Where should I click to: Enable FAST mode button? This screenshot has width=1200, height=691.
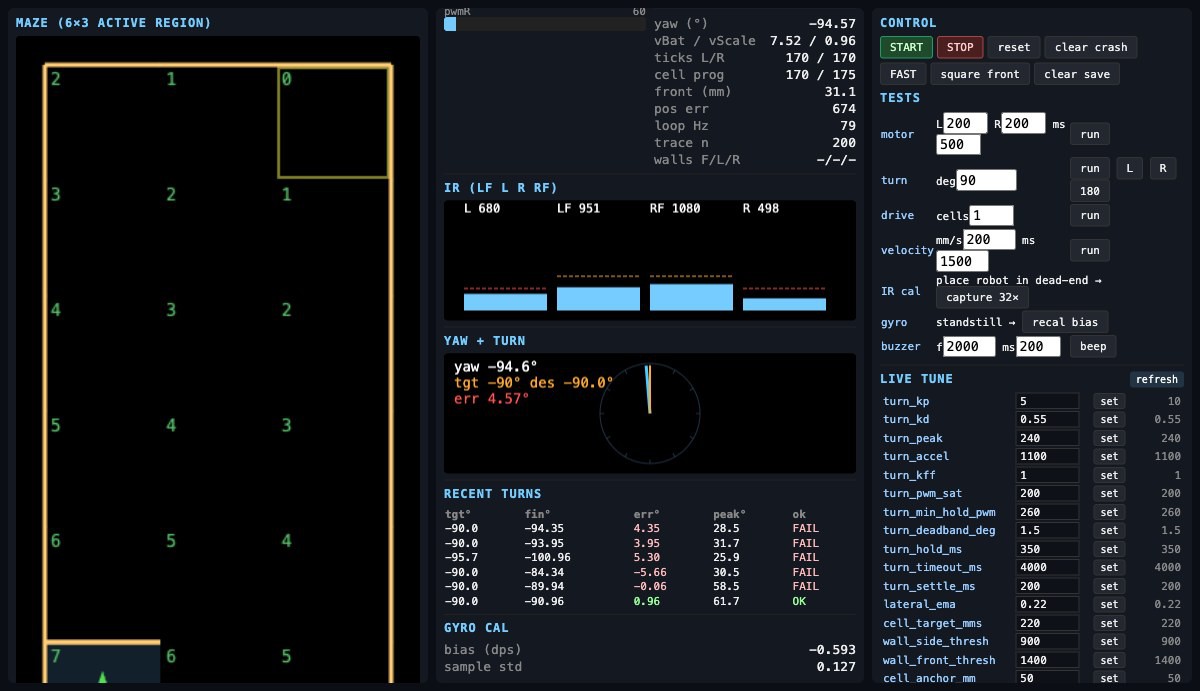pos(903,74)
